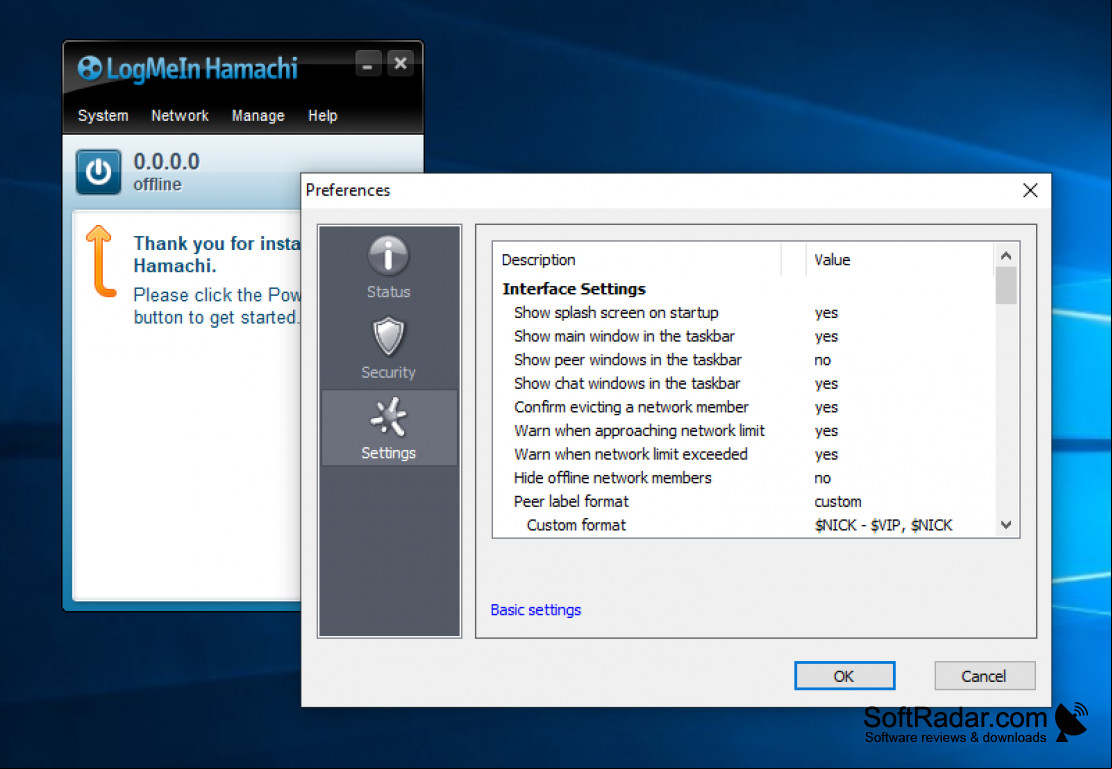The width and height of the screenshot is (1112, 769).
Task: Select 'Show splash screen on startup' row
Action: click(x=745, y=313)
